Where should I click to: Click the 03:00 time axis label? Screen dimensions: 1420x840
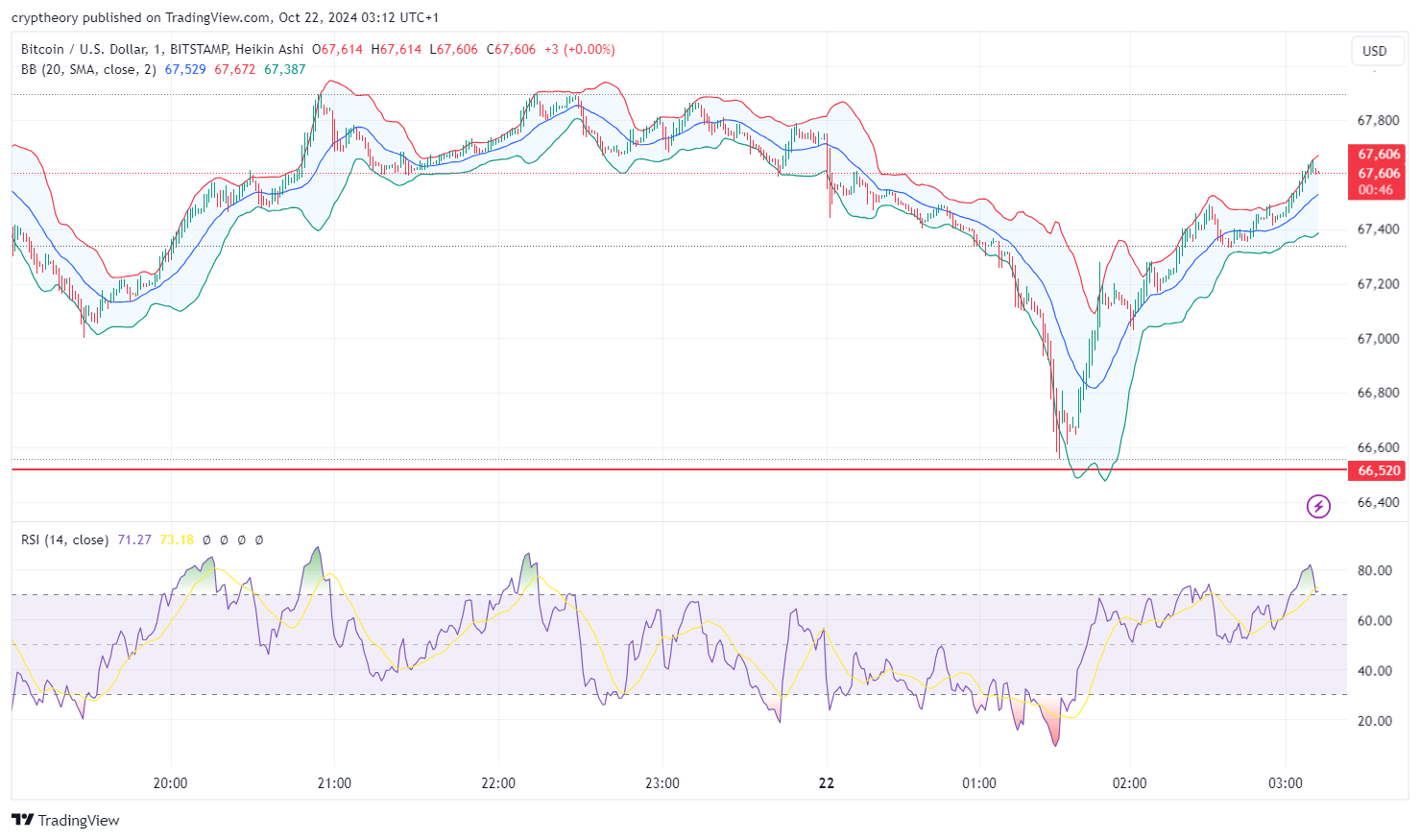pos(1286,783)
